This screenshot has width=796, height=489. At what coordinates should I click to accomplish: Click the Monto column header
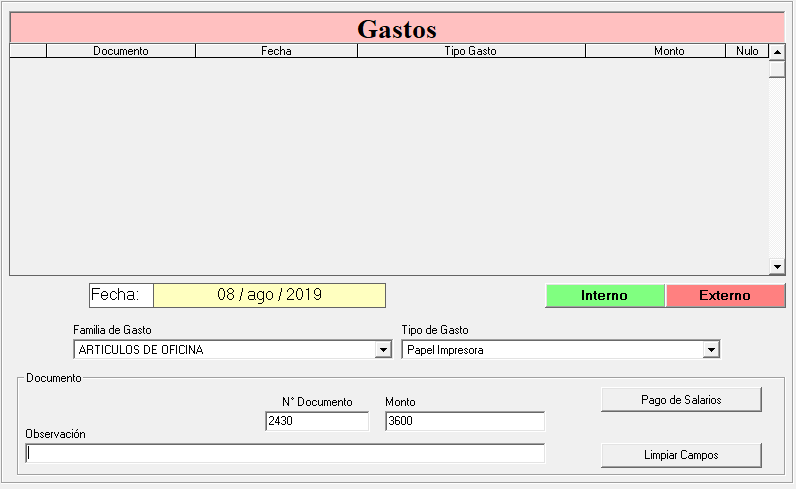coord(669,51)
